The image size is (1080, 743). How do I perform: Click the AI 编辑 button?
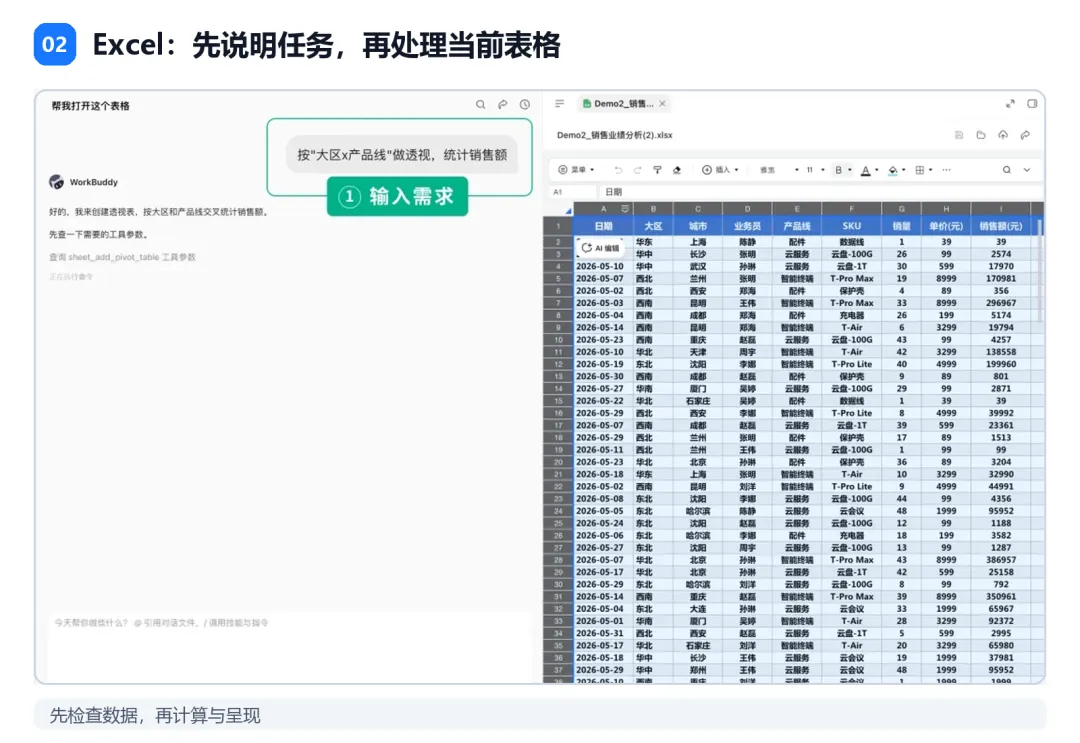601,248
